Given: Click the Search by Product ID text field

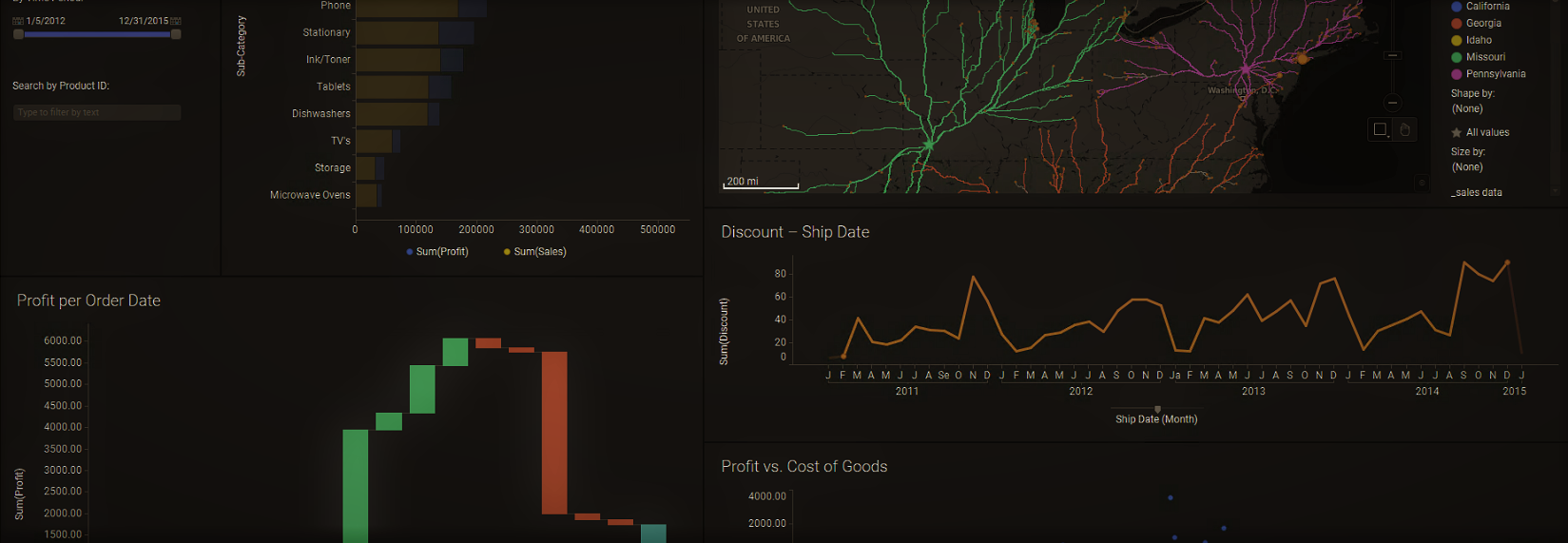Looking at the screenshot, I should coord(97,112).
